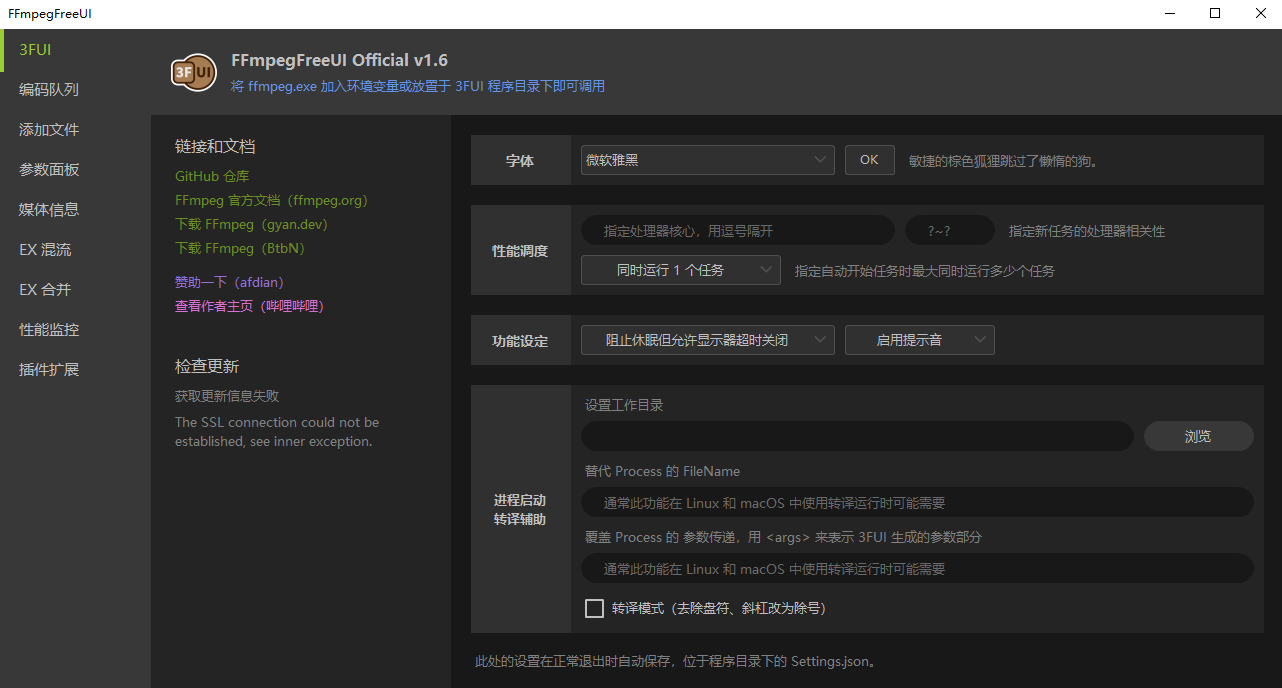
Task: Open FFmpeg 官方文档 (ffmpeg.org) link
Action: (x=271, y=200)
